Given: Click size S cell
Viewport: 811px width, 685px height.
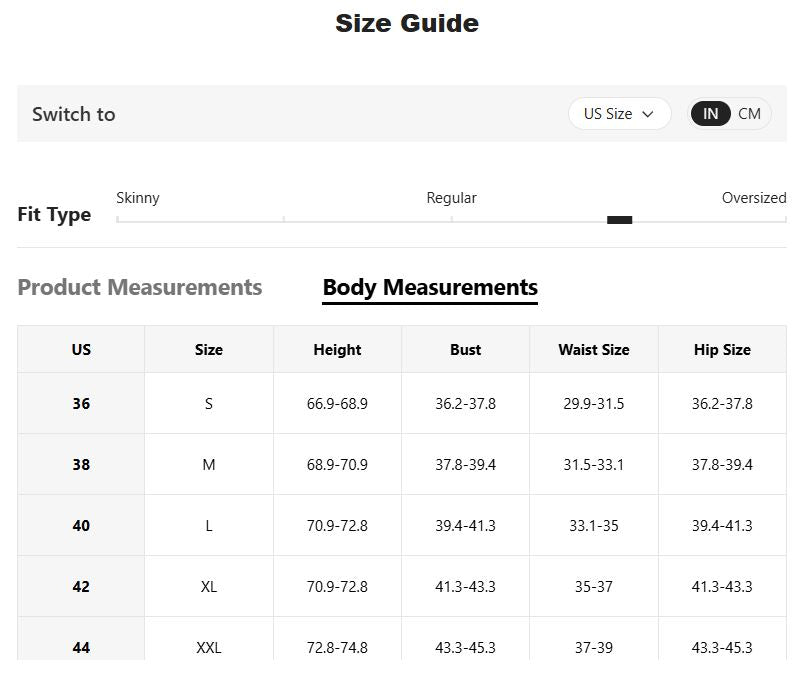Looking at the screenshot, I should coord(209,404).
